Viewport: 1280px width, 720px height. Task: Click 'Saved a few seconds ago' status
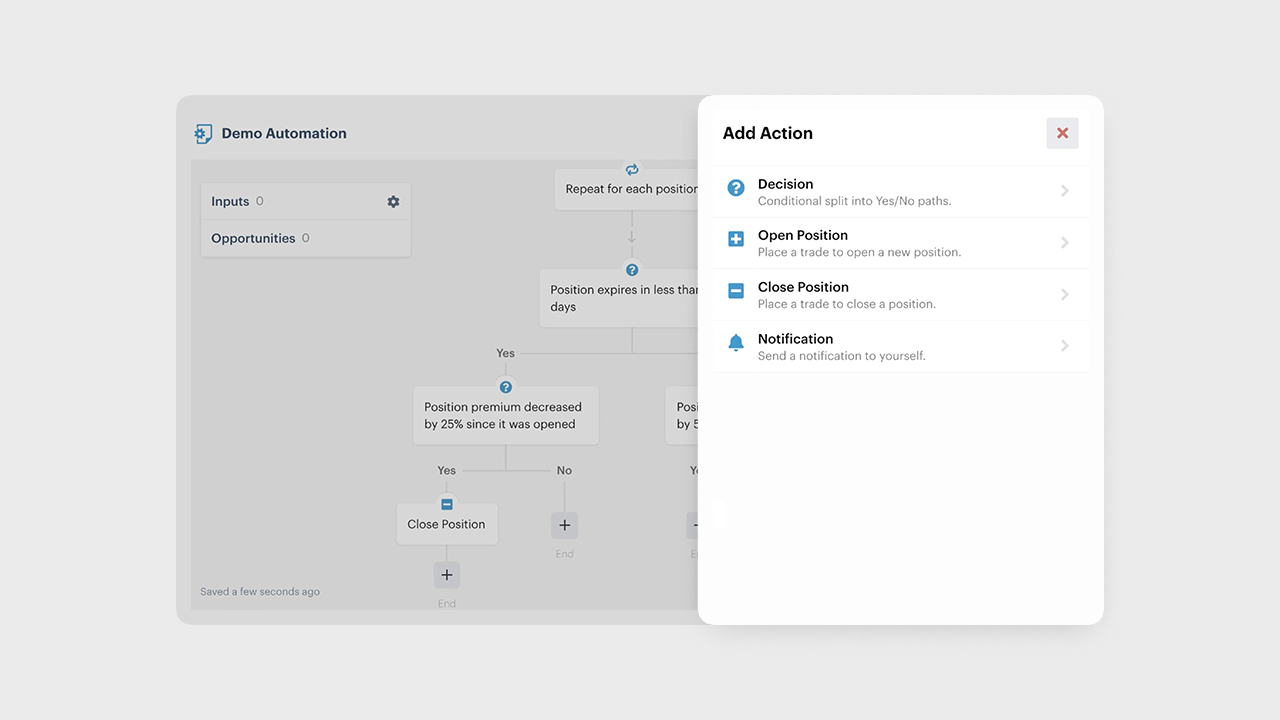click(260, 592)
